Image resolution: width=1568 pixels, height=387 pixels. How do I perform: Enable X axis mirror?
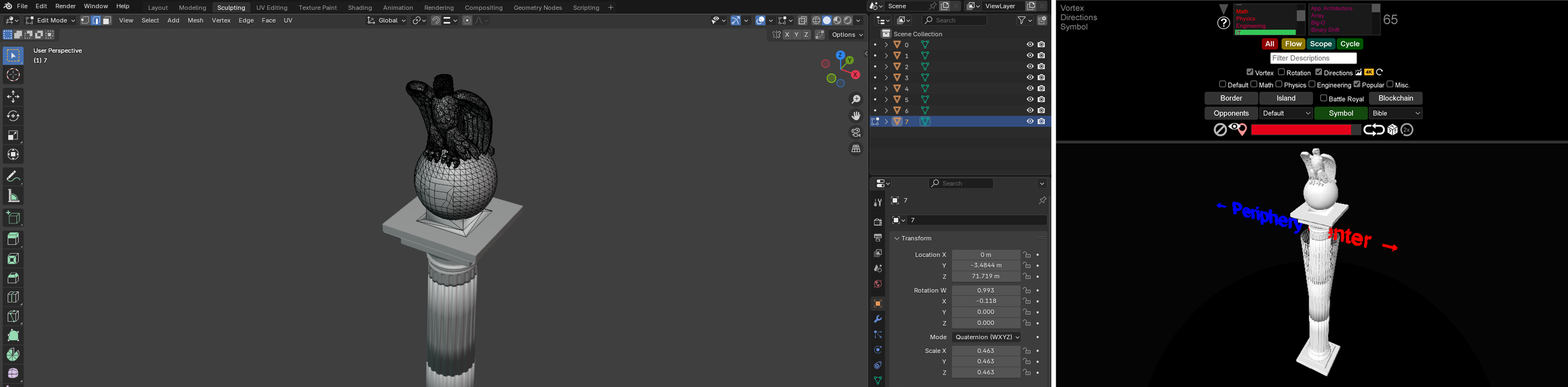pyautogui.click(x=787, y=35)
